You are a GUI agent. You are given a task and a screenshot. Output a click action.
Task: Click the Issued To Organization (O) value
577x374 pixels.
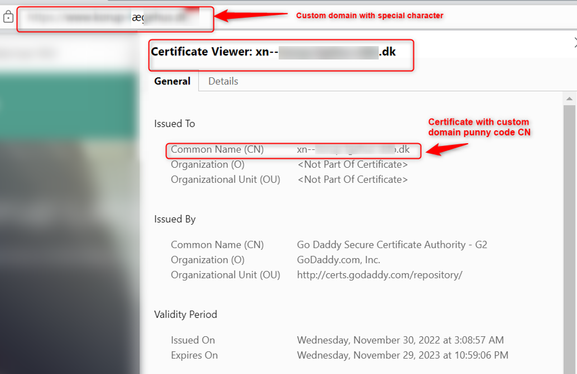(353, 165)
